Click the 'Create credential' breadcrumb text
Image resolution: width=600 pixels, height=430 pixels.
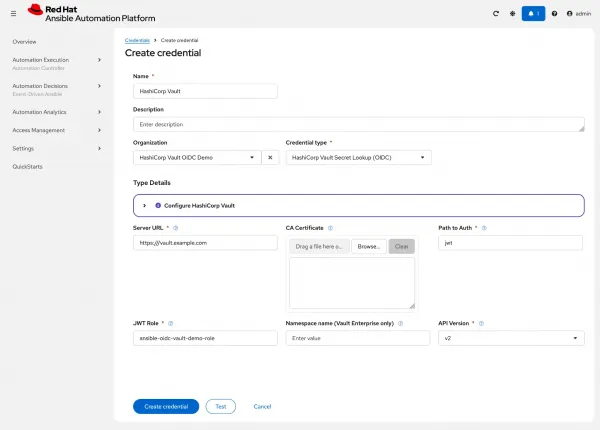coord(179,40)
